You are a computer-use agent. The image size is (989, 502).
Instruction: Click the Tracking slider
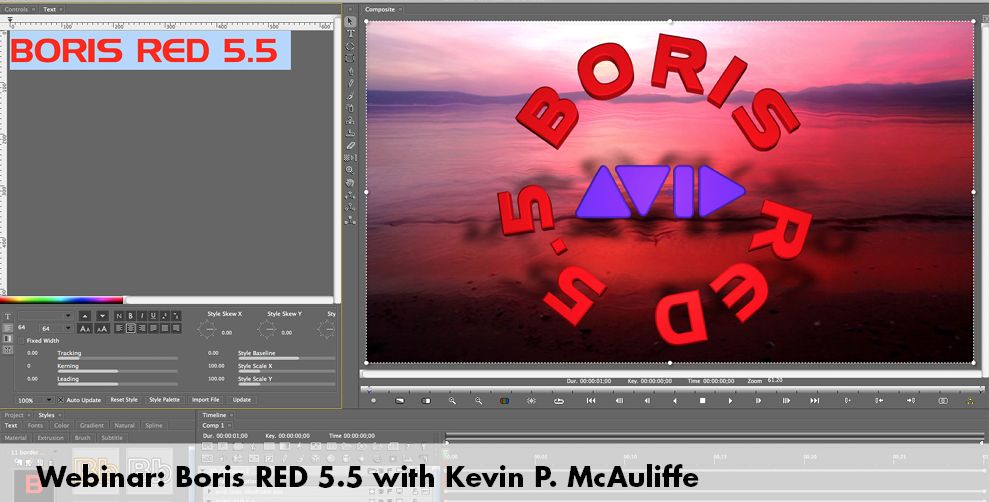(117, 358)
